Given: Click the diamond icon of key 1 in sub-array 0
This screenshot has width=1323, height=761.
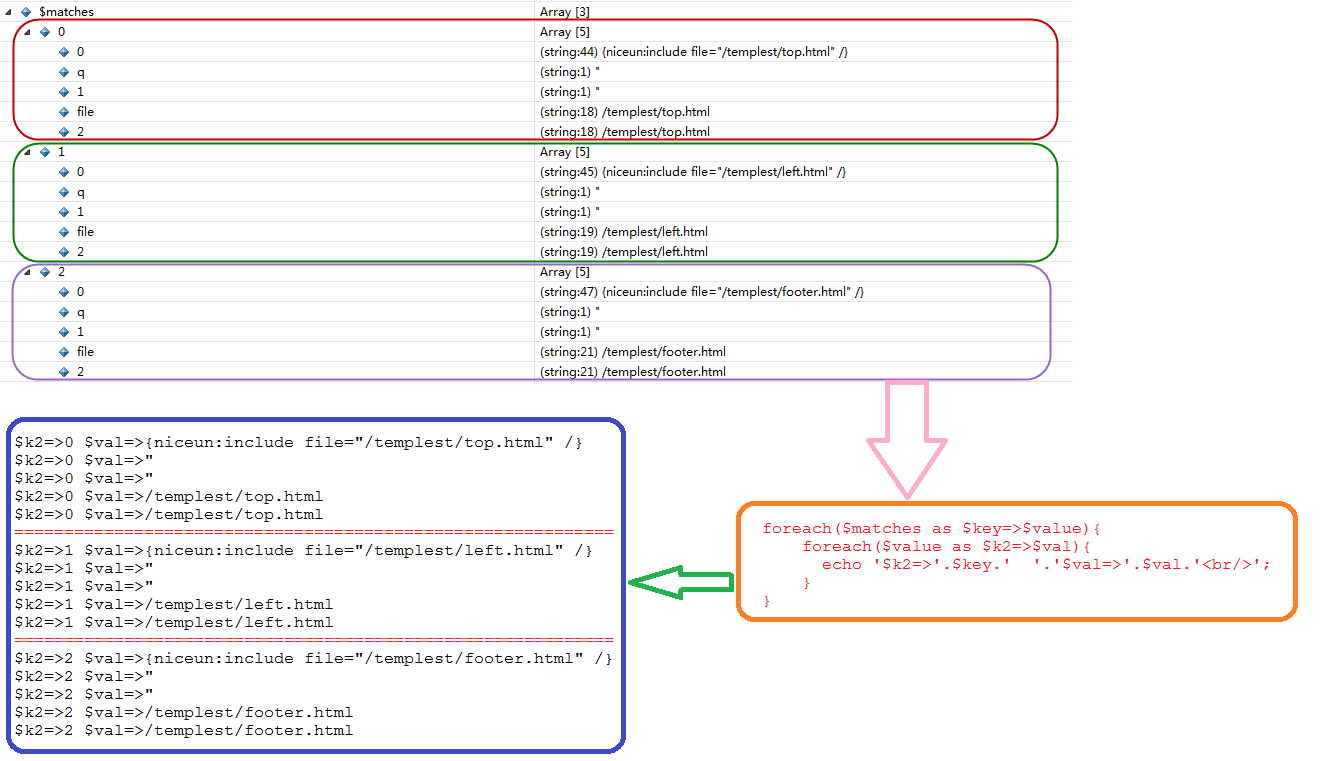Looking at the screenshot, I should point(64,92).
